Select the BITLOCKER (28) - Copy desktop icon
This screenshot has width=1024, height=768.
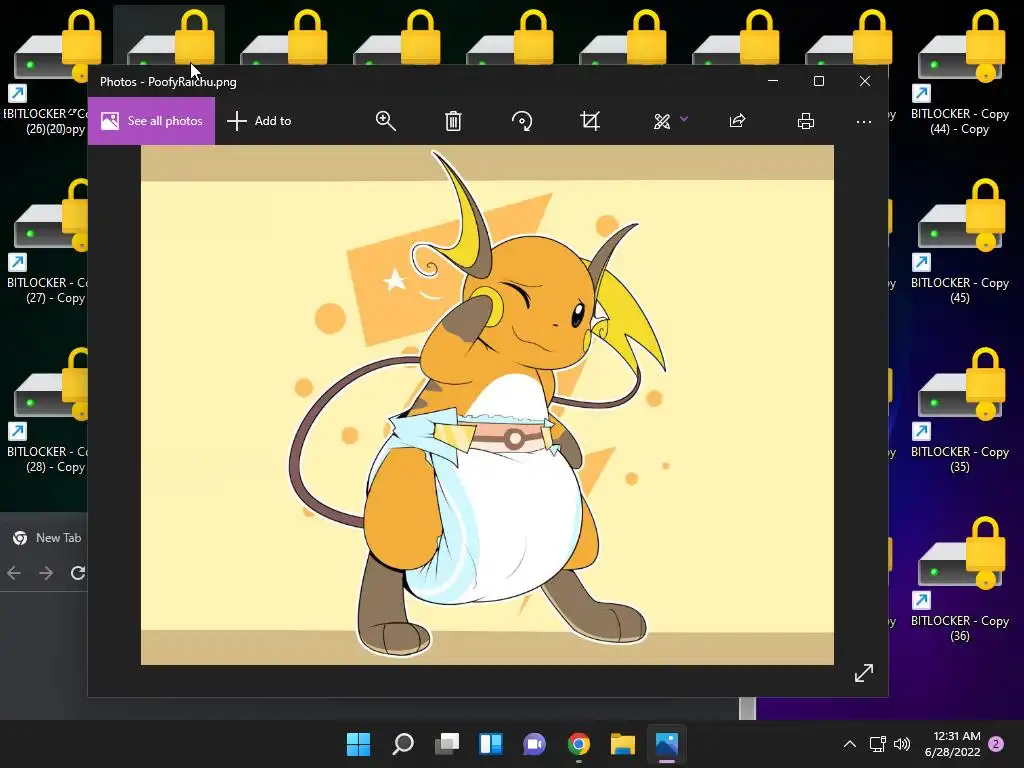pyautogui.click(x=46, y=413)
